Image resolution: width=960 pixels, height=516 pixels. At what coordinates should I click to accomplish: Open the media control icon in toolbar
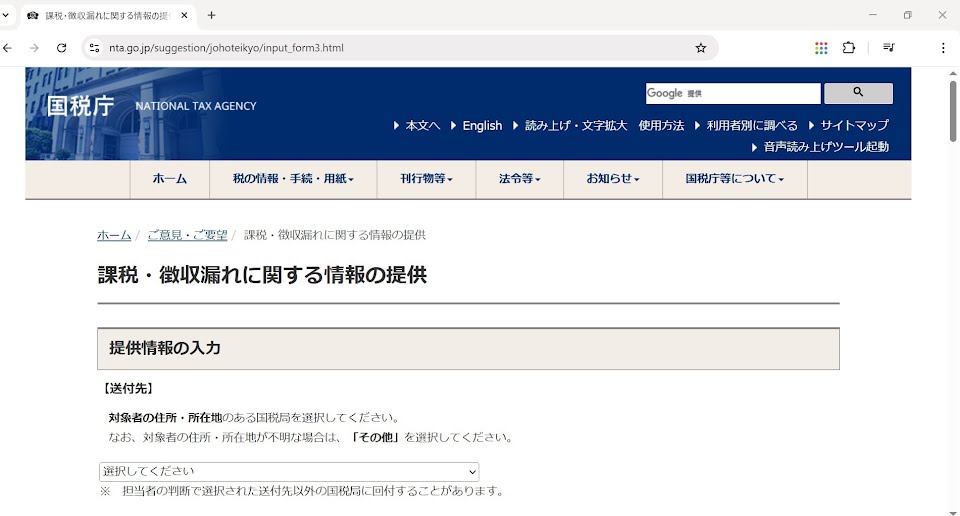[888, 48]
